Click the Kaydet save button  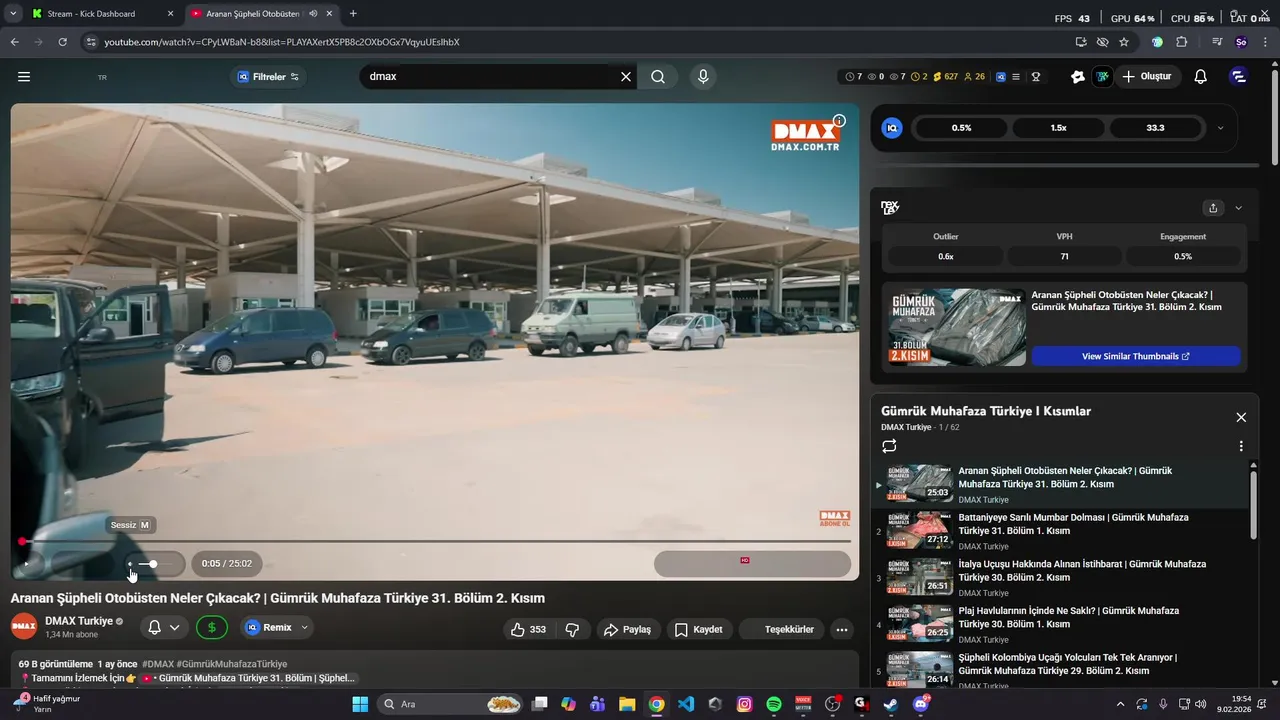pyautogui.click(x=698, y=629)
